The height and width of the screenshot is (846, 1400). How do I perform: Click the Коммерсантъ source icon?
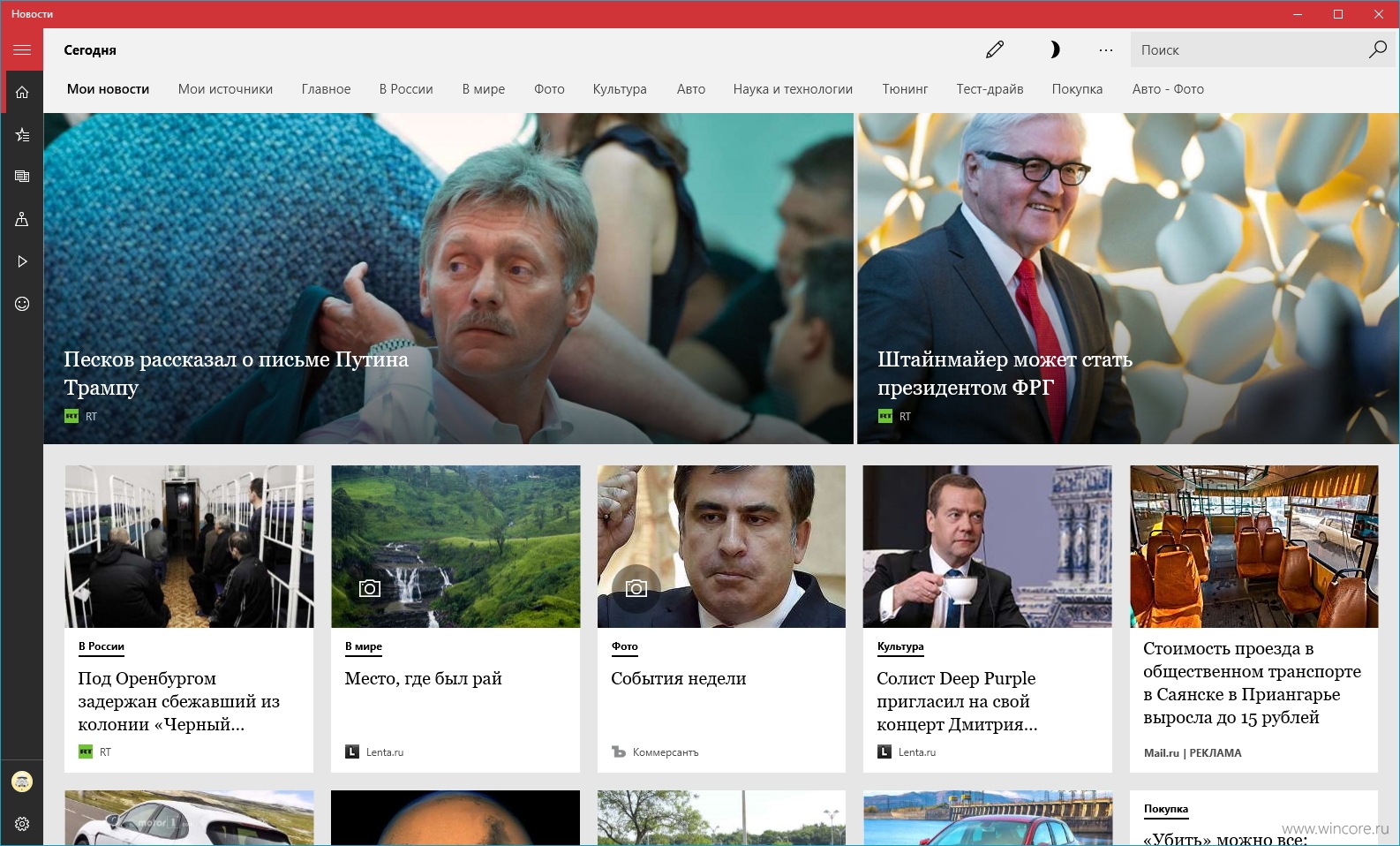coord(619,752)
